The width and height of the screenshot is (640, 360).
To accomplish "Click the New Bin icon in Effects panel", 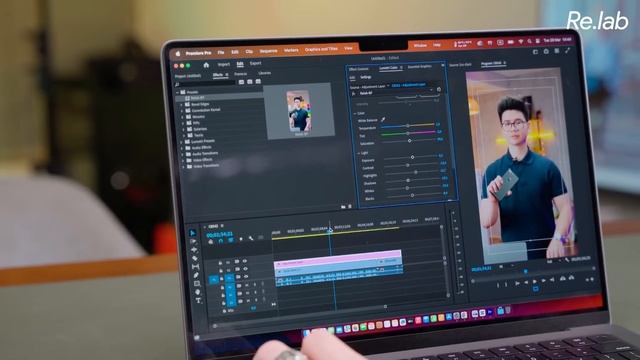I will [x=343, y=207].
